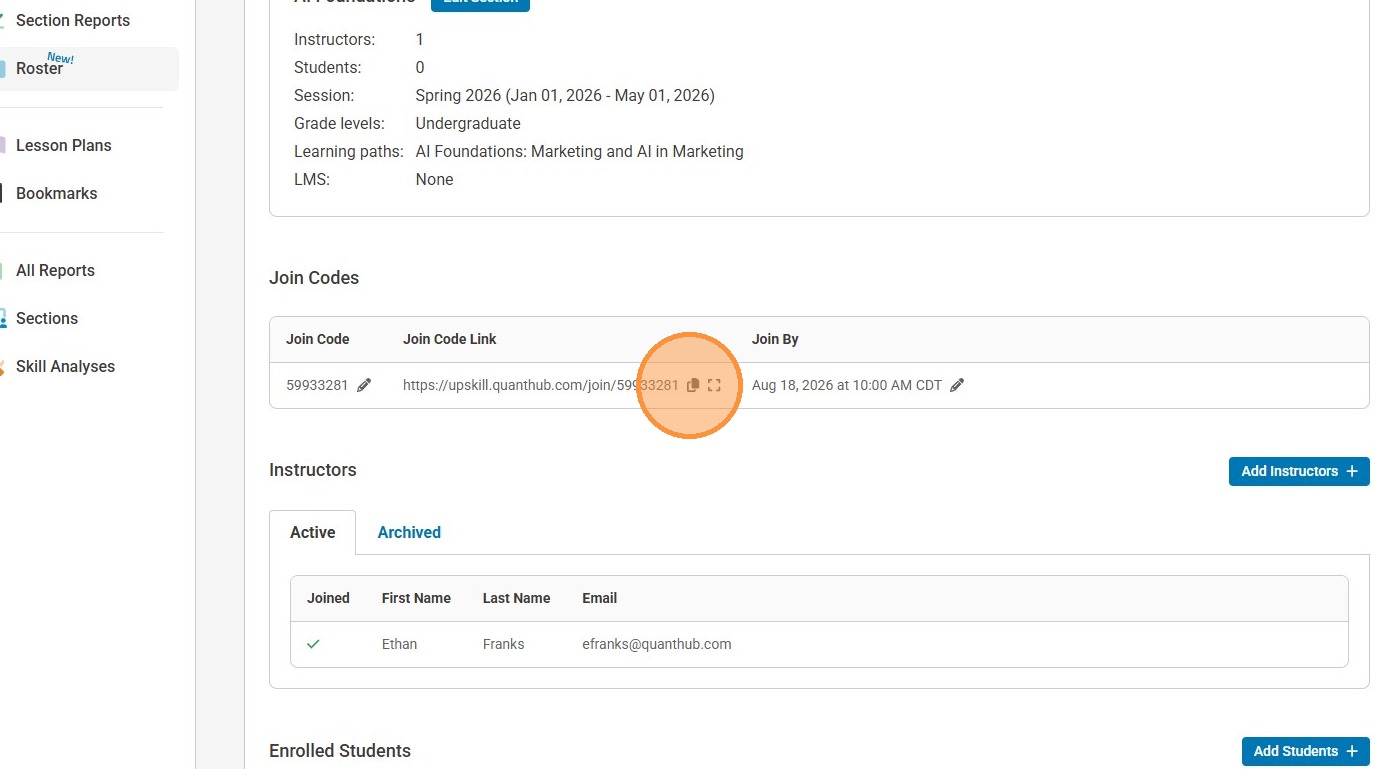Click the Edit Section button
1377x769 pixels.
point(480,3)
